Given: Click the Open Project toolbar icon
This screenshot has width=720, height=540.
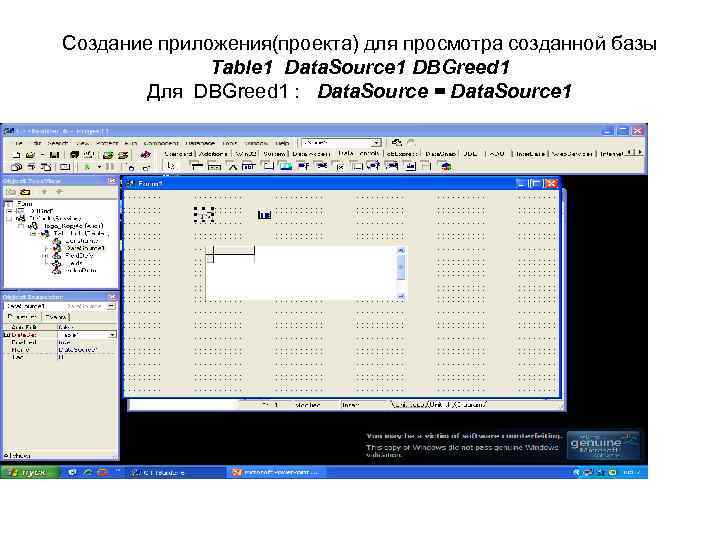Looking at the screenshot, I should tap(89, 155).
